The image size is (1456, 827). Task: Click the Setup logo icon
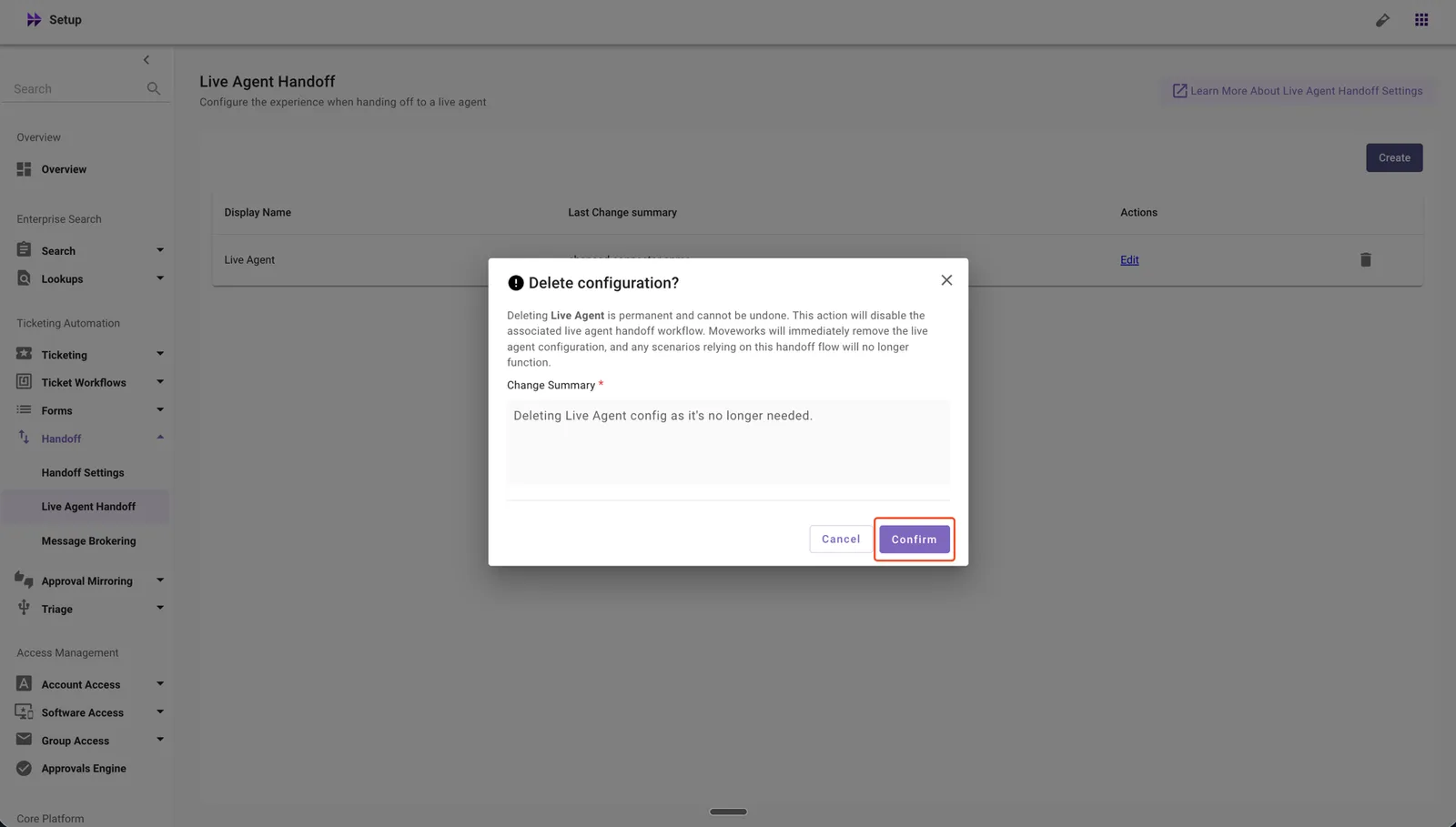click(x=34, y=20)
